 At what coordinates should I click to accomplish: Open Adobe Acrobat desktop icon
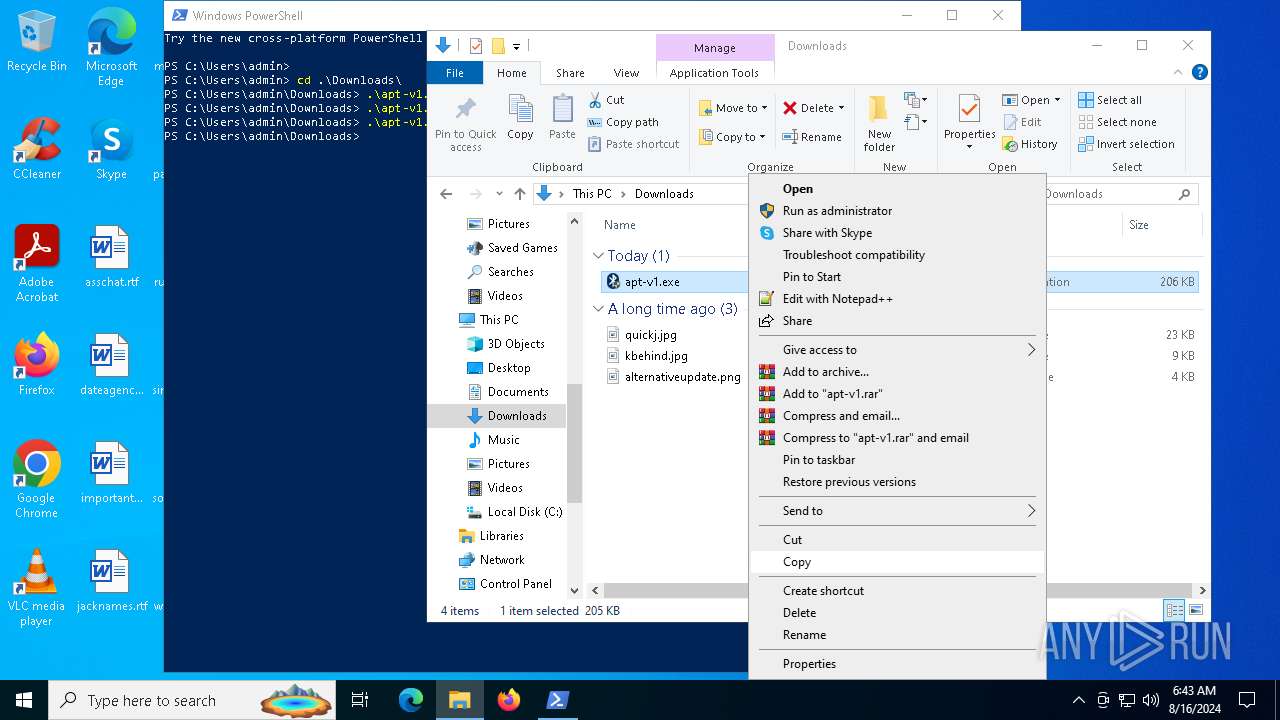pyautogui.click(x=36, y=264)
